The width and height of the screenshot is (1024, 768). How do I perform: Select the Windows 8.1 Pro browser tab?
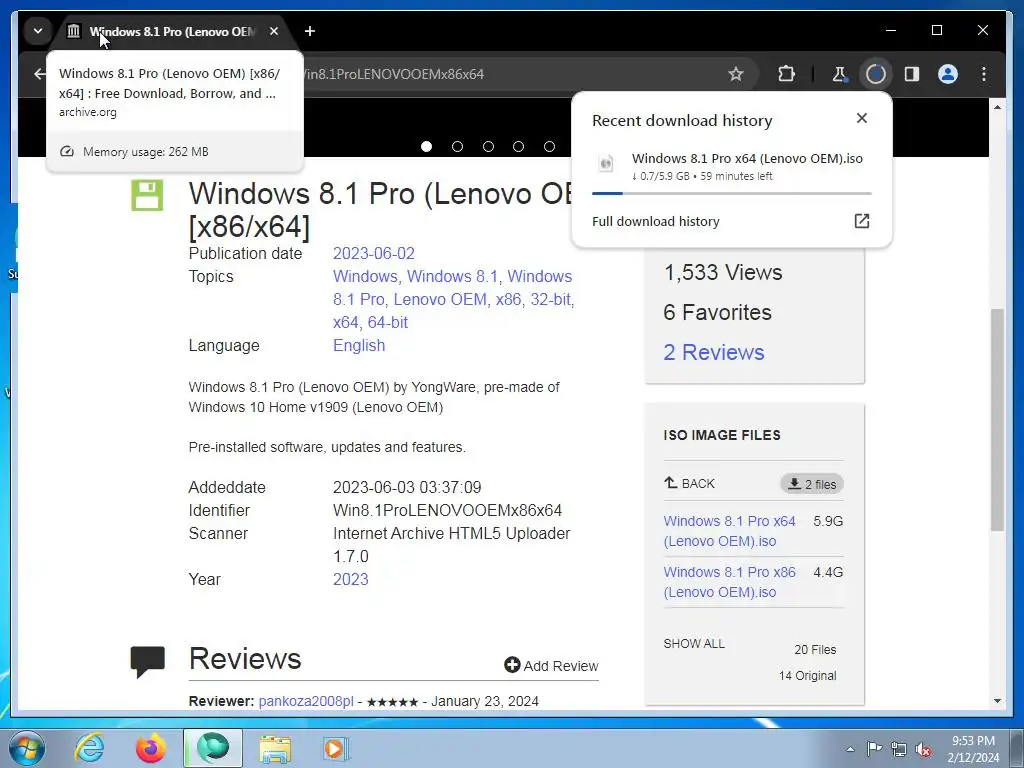pyautogui.click(x=173, y=31)
